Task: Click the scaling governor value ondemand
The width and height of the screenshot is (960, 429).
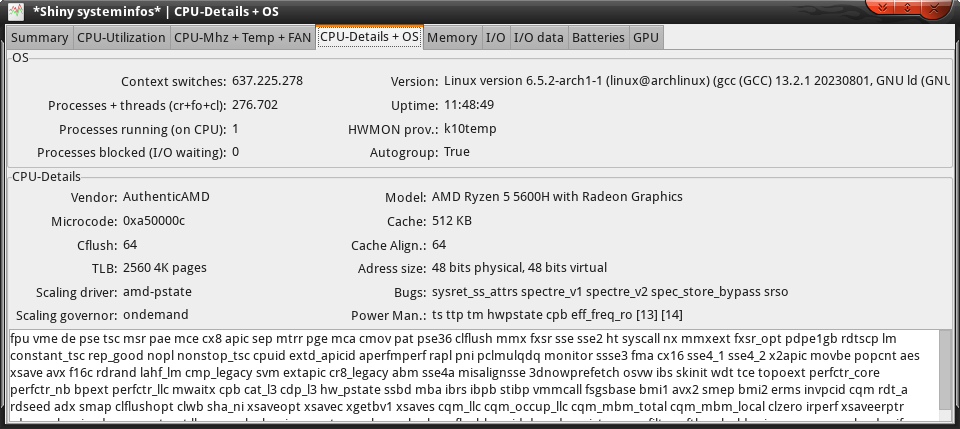Action: point(156,315)
